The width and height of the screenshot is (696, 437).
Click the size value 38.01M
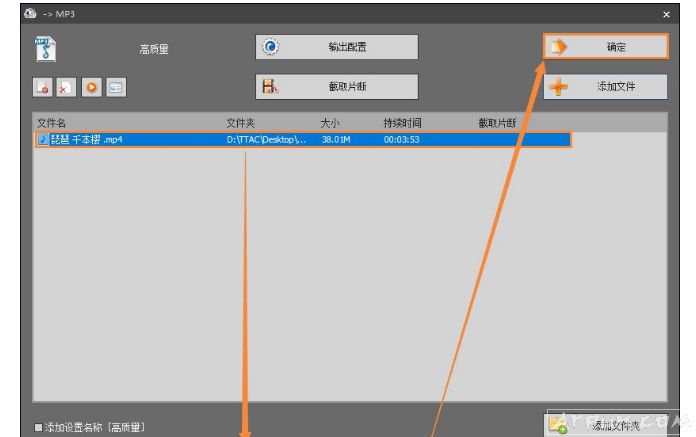(x=336, y=139)
